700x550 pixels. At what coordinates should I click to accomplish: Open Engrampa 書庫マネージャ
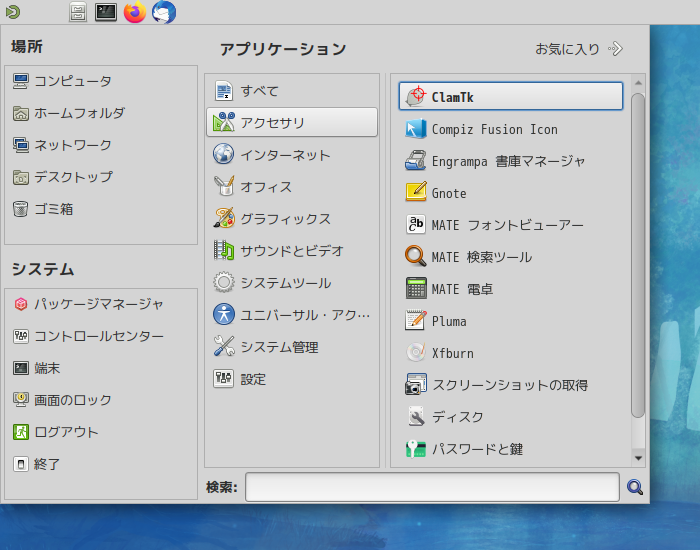[511, 161]
